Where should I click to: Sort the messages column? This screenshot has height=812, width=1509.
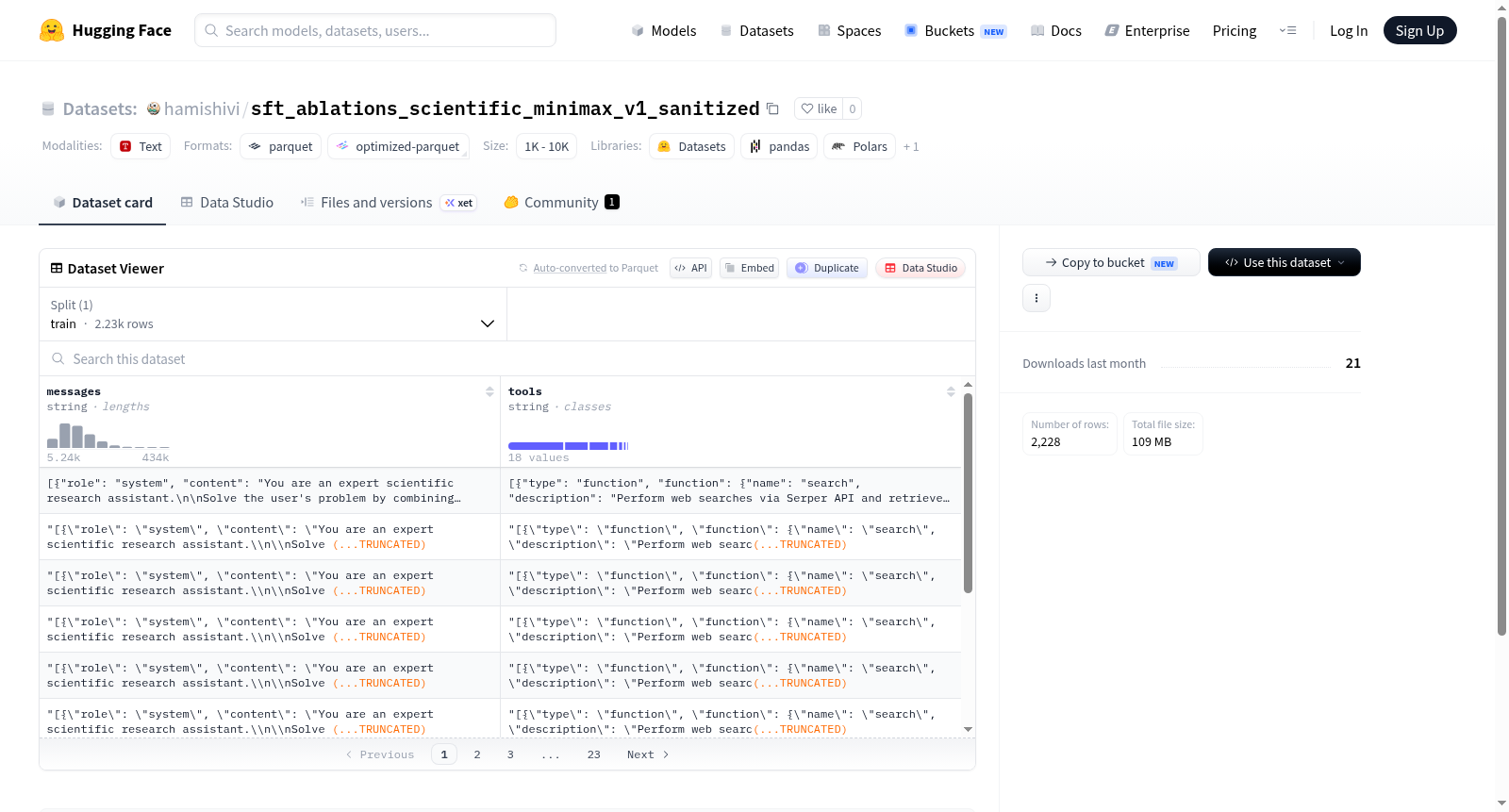[489, 391]
